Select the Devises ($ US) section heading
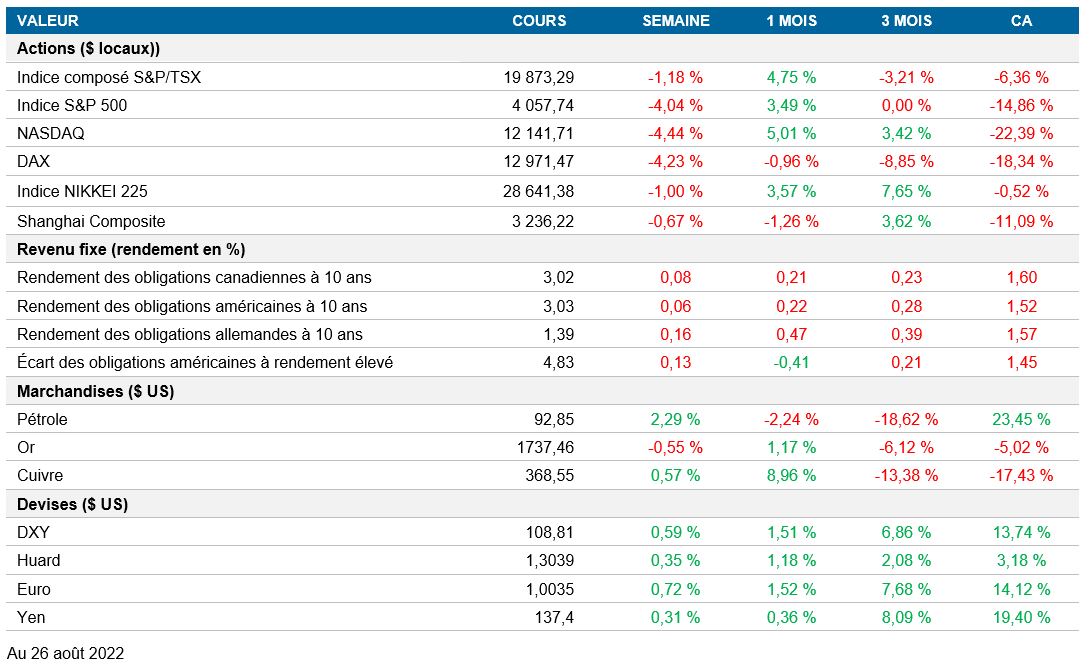 pyautogui.click(x=72, y=504)
